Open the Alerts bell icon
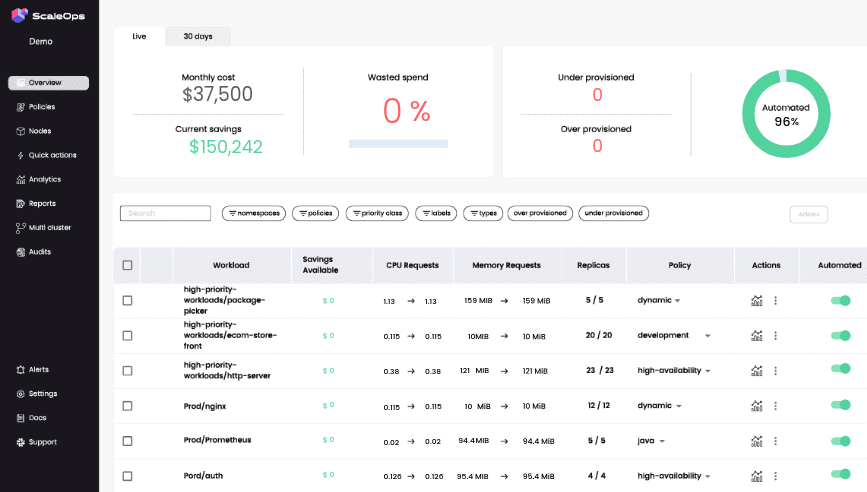 (20, 370)
